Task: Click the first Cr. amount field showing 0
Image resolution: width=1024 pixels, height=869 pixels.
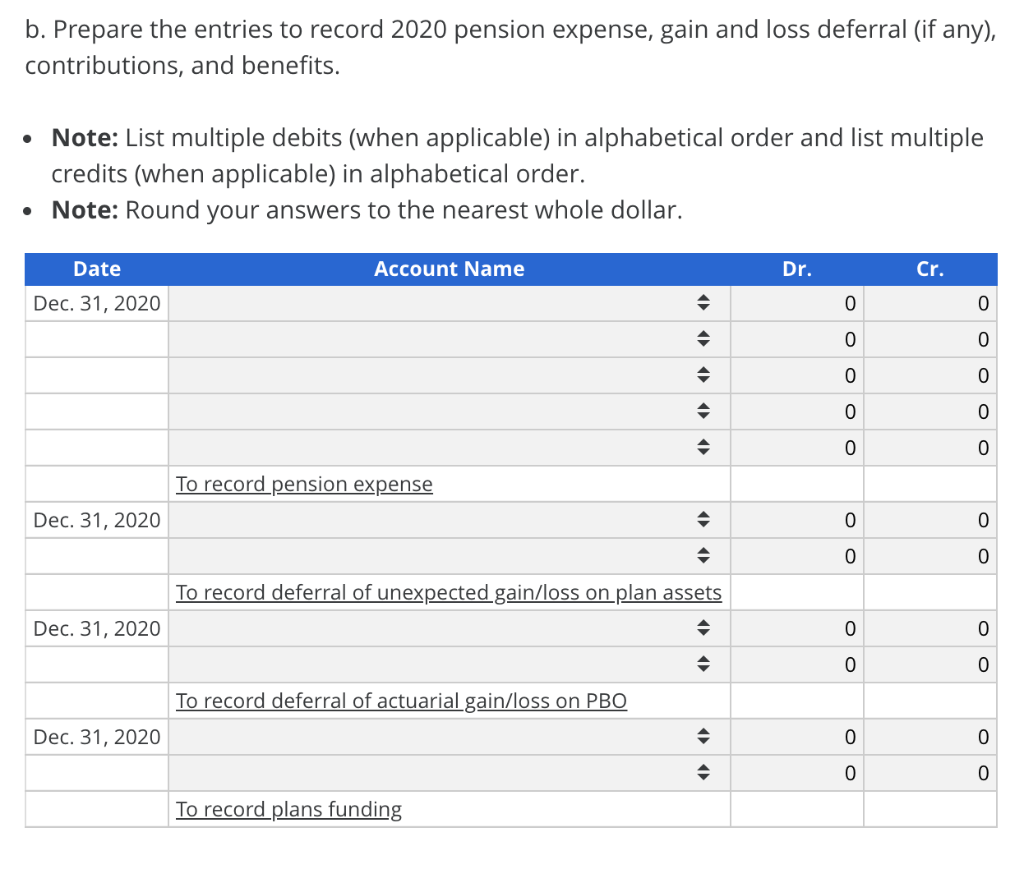Action: click(x=930, y=303)
